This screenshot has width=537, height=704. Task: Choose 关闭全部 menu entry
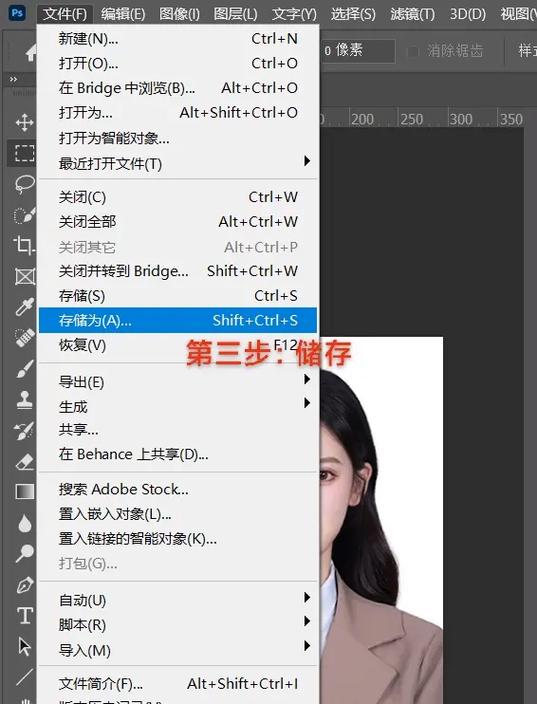pos(178,222)
